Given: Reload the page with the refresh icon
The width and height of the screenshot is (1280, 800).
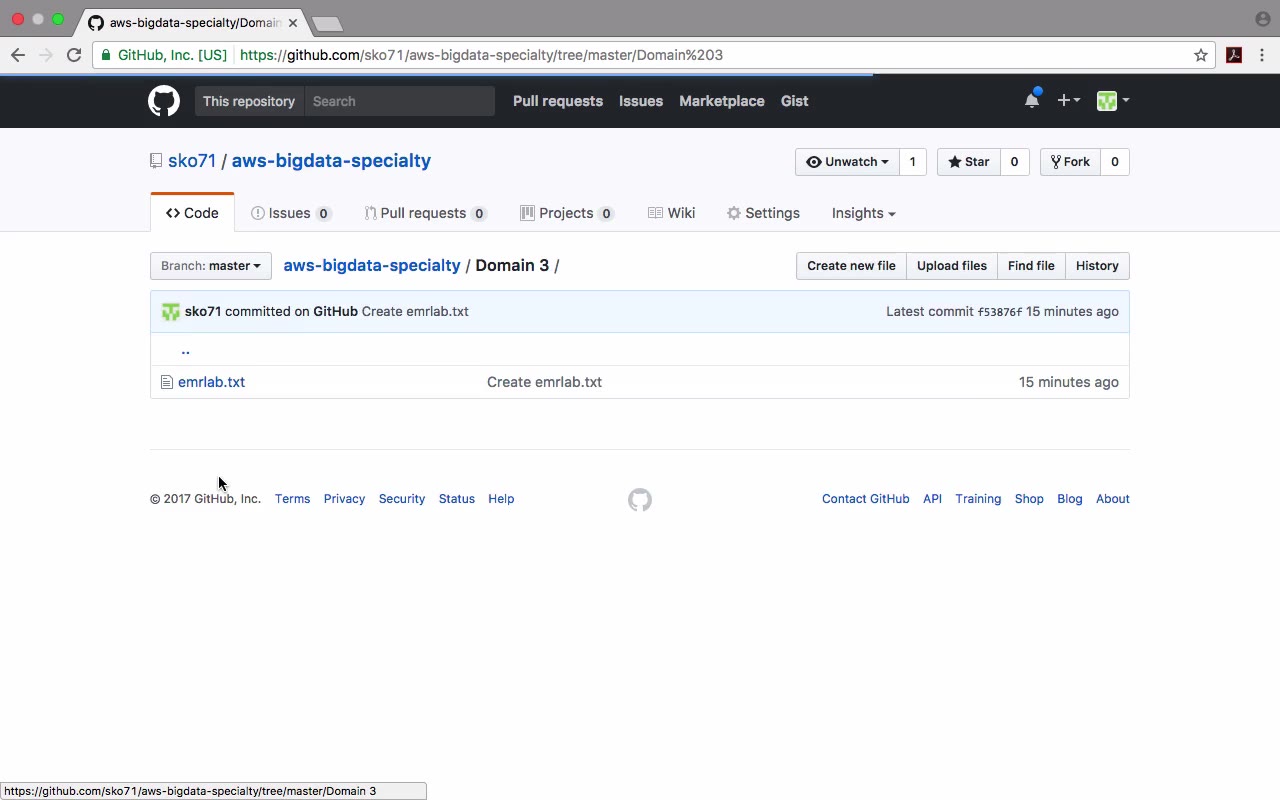Looking at the screenshot, I should pyautogui.click(x=74, y=55).
